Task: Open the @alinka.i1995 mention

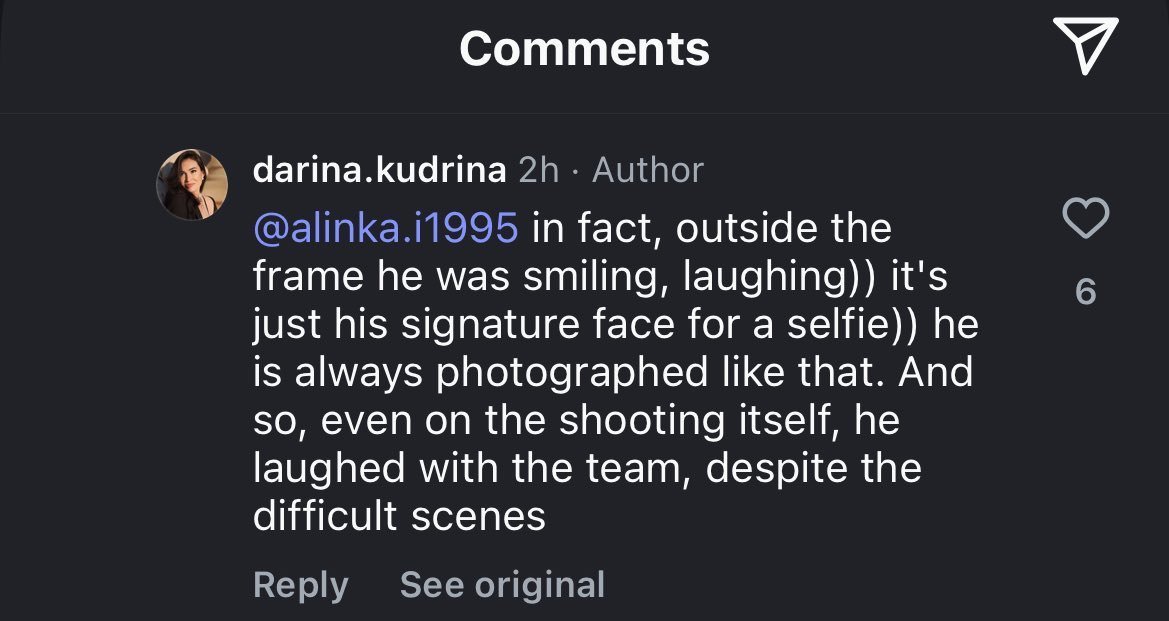Action: point(386,228)
